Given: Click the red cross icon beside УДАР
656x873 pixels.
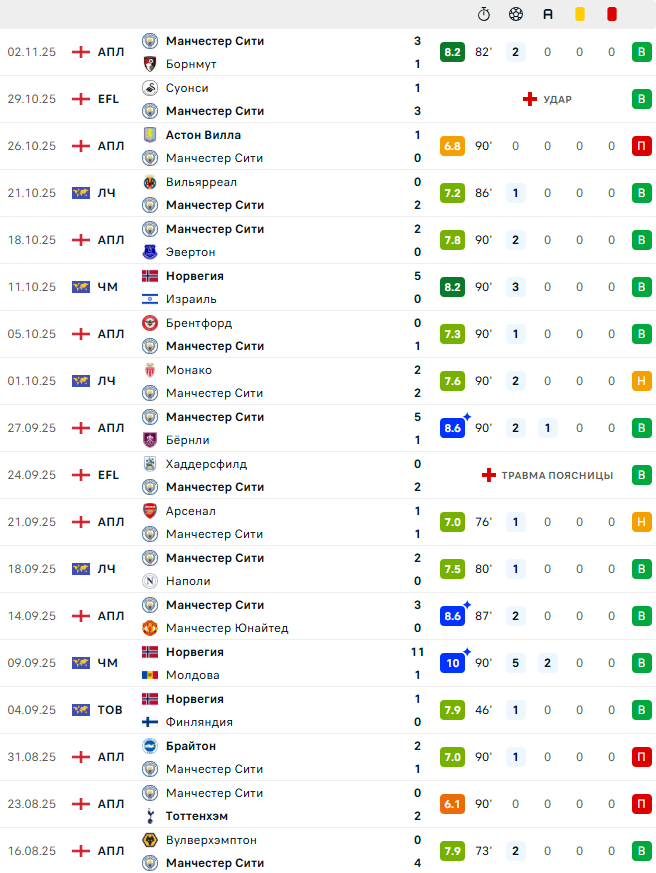Looking at the screenshot, I should 530,99.
